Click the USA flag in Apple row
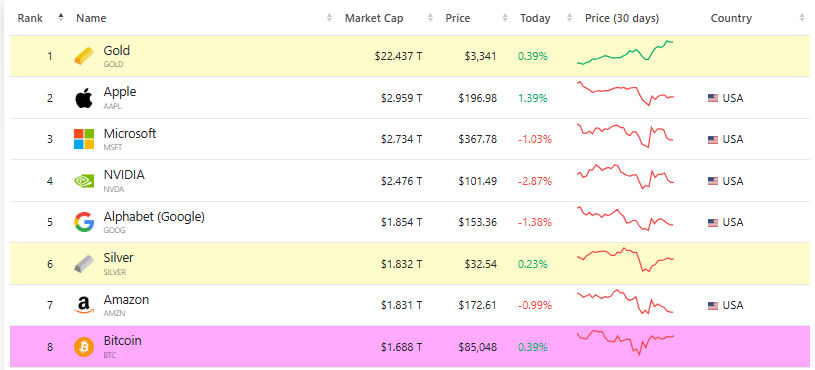 tap(713, 98)
